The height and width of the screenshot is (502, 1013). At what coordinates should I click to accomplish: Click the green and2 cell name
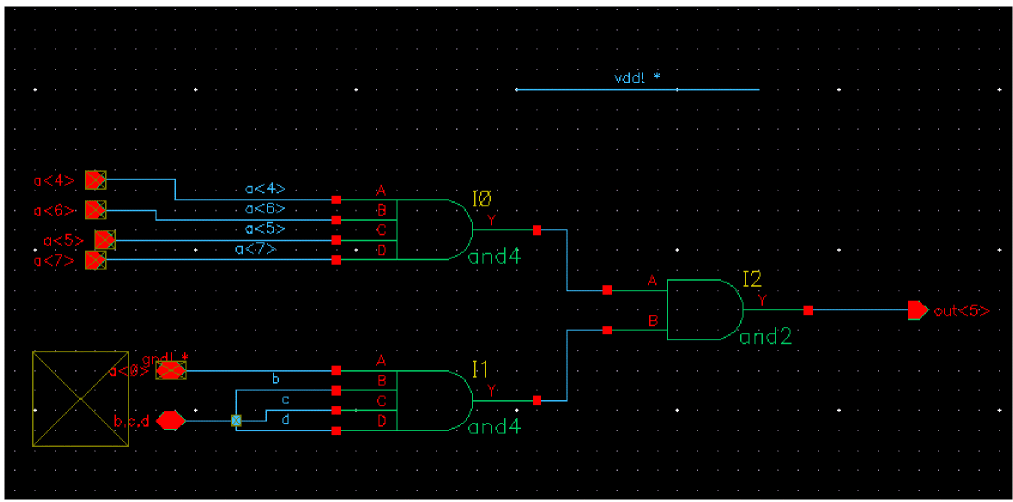[x=766, y=337]
